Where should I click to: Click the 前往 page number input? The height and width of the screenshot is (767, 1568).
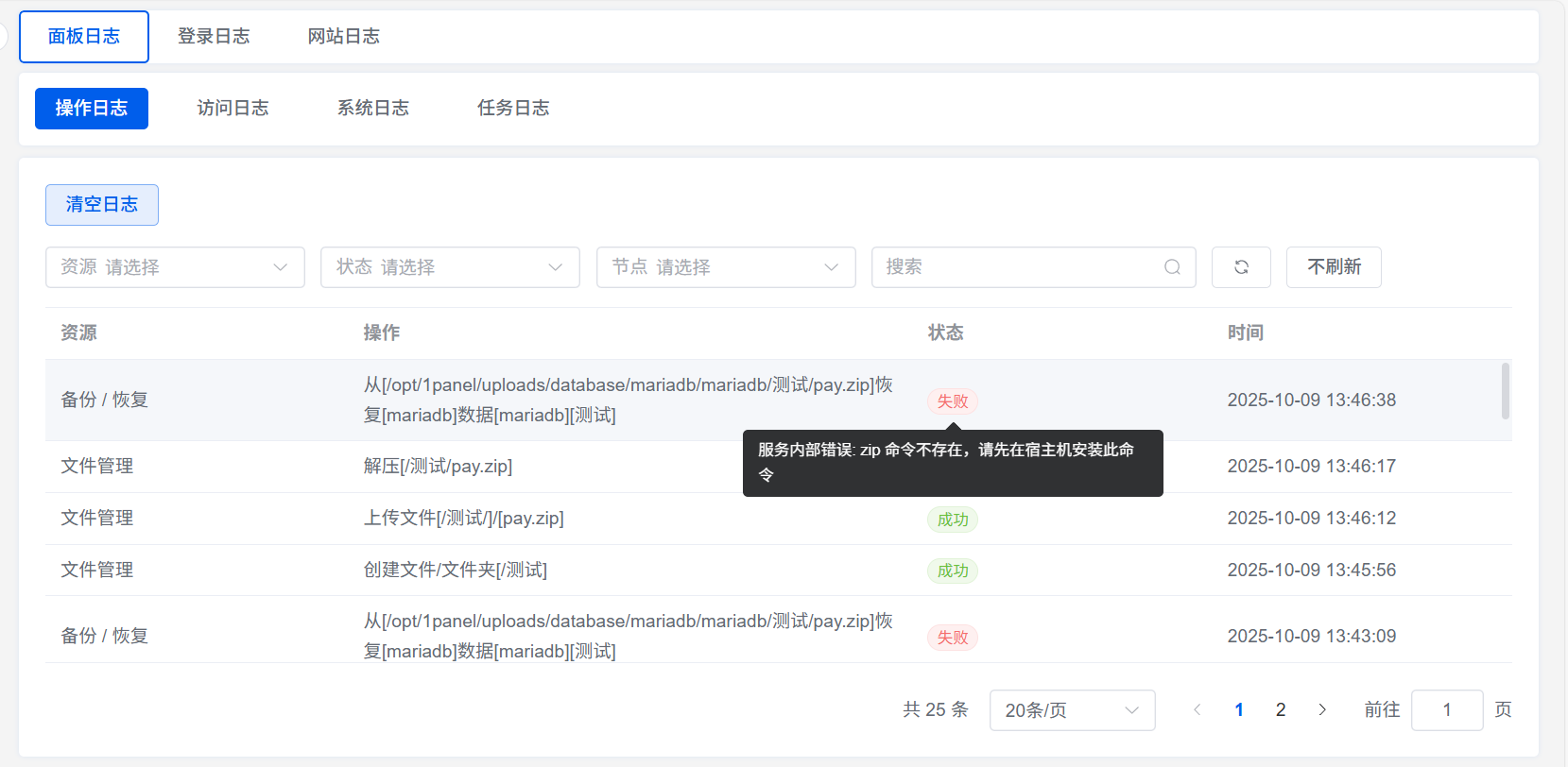pyautogui.click(x=1446, y=710)
